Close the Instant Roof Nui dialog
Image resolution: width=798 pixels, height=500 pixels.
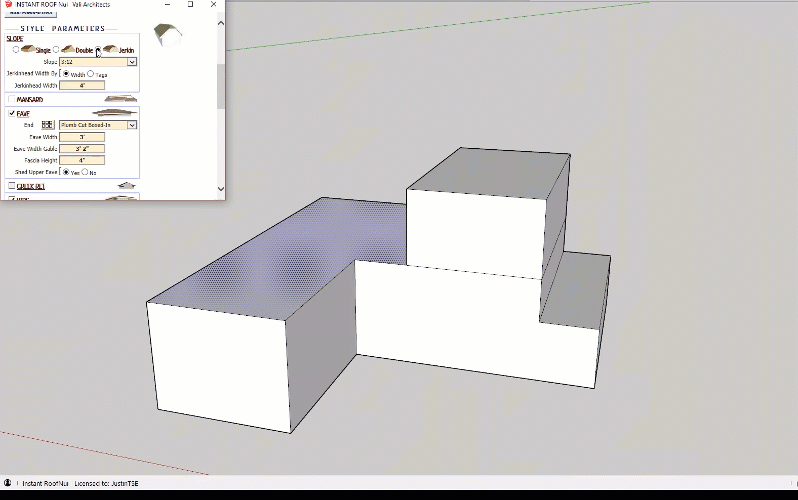pyautogui.click(x=213, y=4)
